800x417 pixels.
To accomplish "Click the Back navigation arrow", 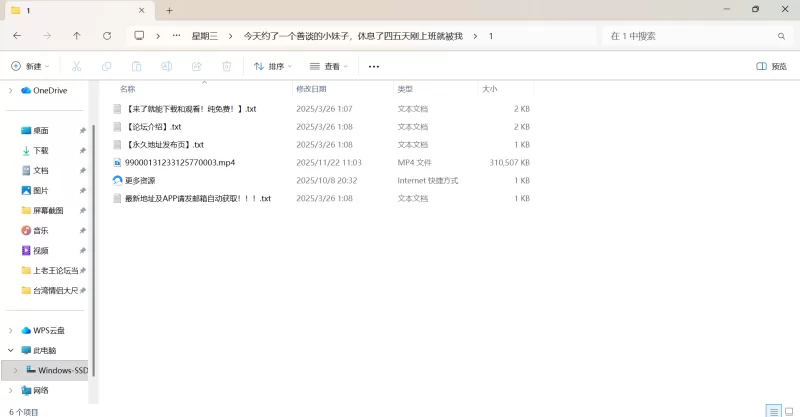I will [17, 35].
